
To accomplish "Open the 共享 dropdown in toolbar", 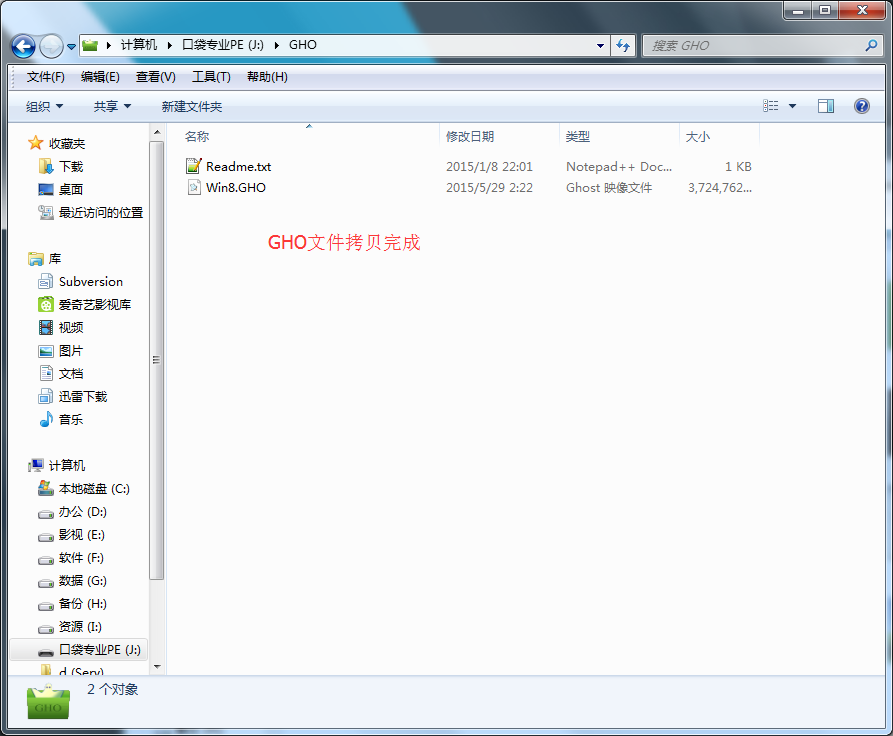I will point(112,106).
